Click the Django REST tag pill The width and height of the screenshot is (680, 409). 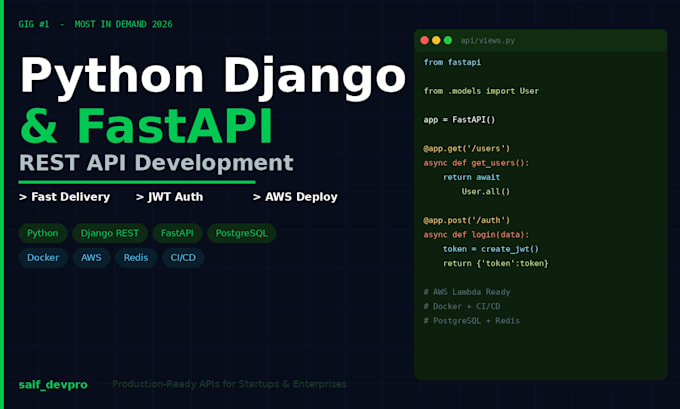coord(110,233)
